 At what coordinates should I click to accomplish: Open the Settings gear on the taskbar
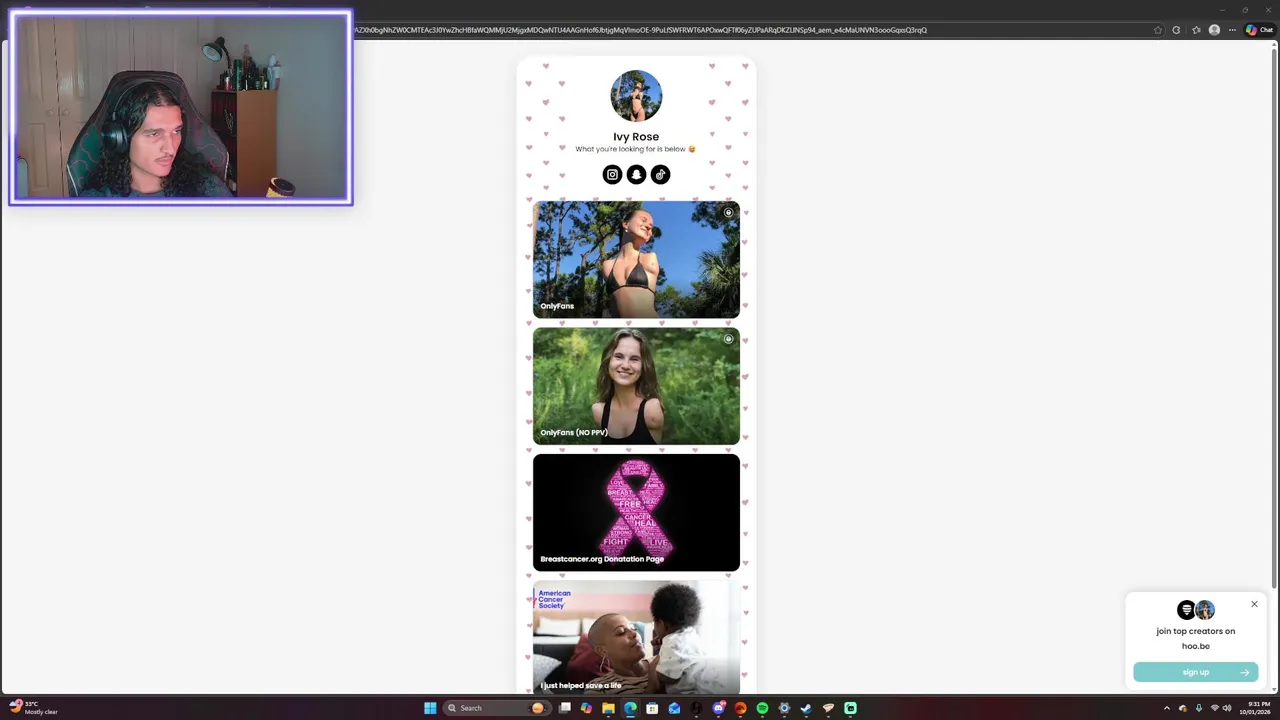784,708
